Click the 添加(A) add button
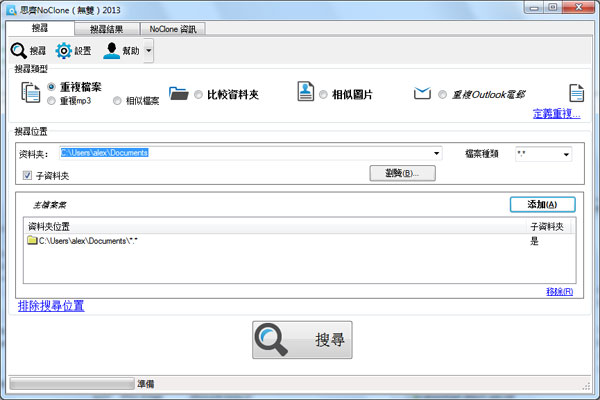Screen dimensions: 600x400 [542, 204]
